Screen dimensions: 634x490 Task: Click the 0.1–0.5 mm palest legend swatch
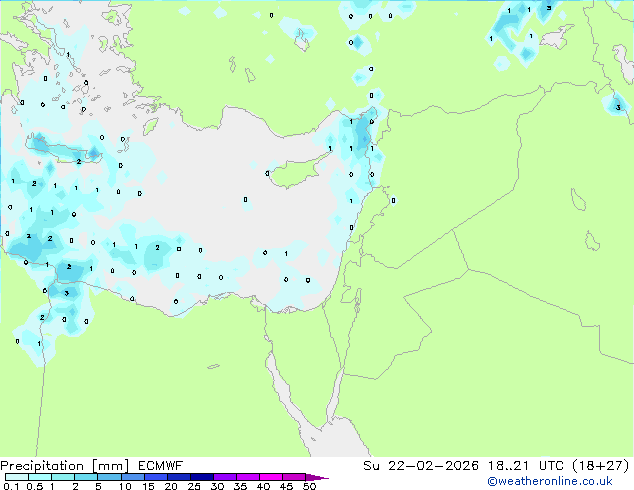(17, 477)
